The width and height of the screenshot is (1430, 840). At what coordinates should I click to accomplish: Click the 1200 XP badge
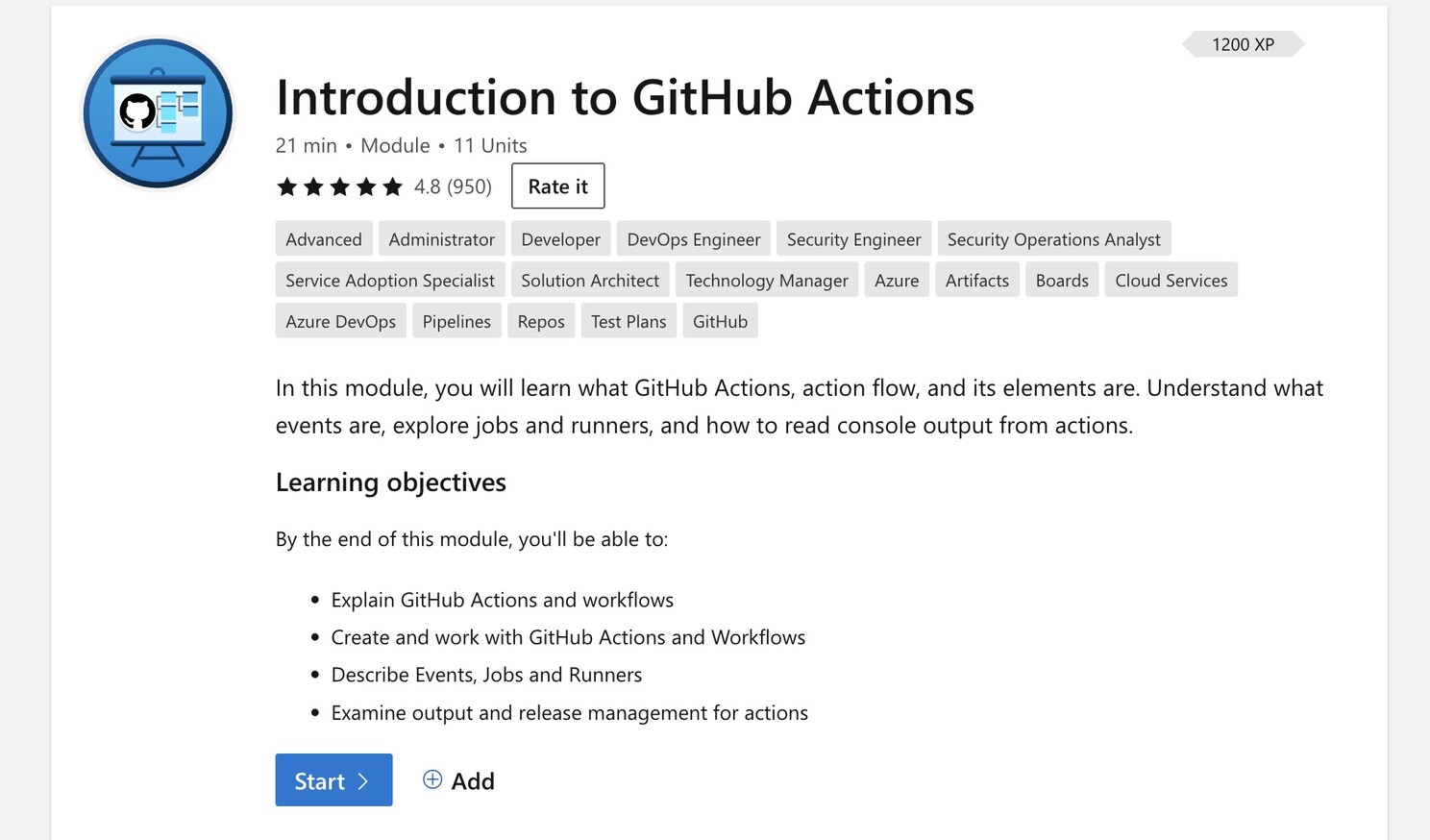(1243, 45)
